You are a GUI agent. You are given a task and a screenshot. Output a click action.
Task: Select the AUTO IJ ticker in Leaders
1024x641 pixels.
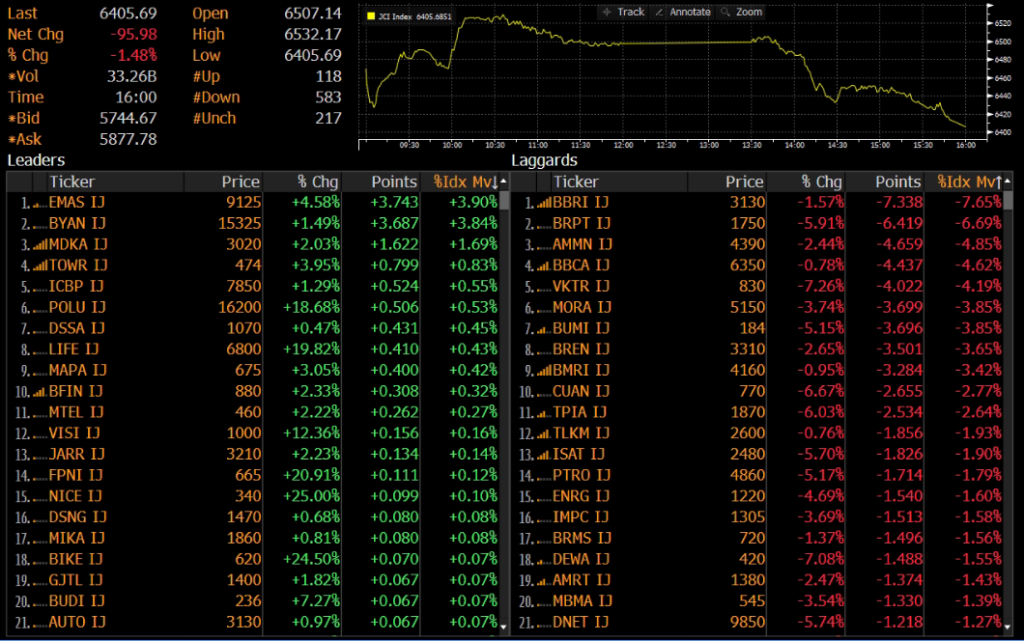click(77, 622)
